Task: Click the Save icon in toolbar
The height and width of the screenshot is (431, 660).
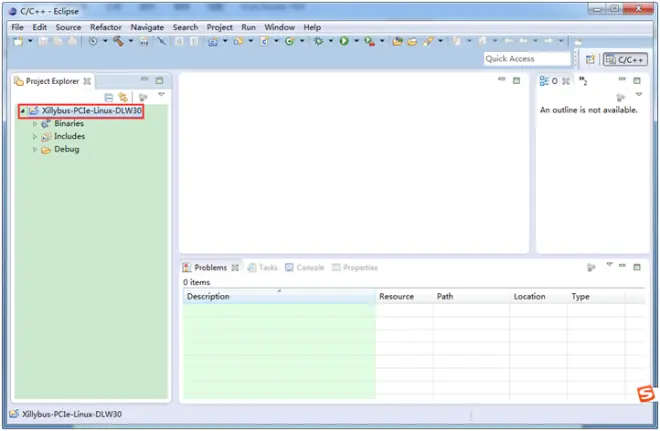Action: point(43,41)
